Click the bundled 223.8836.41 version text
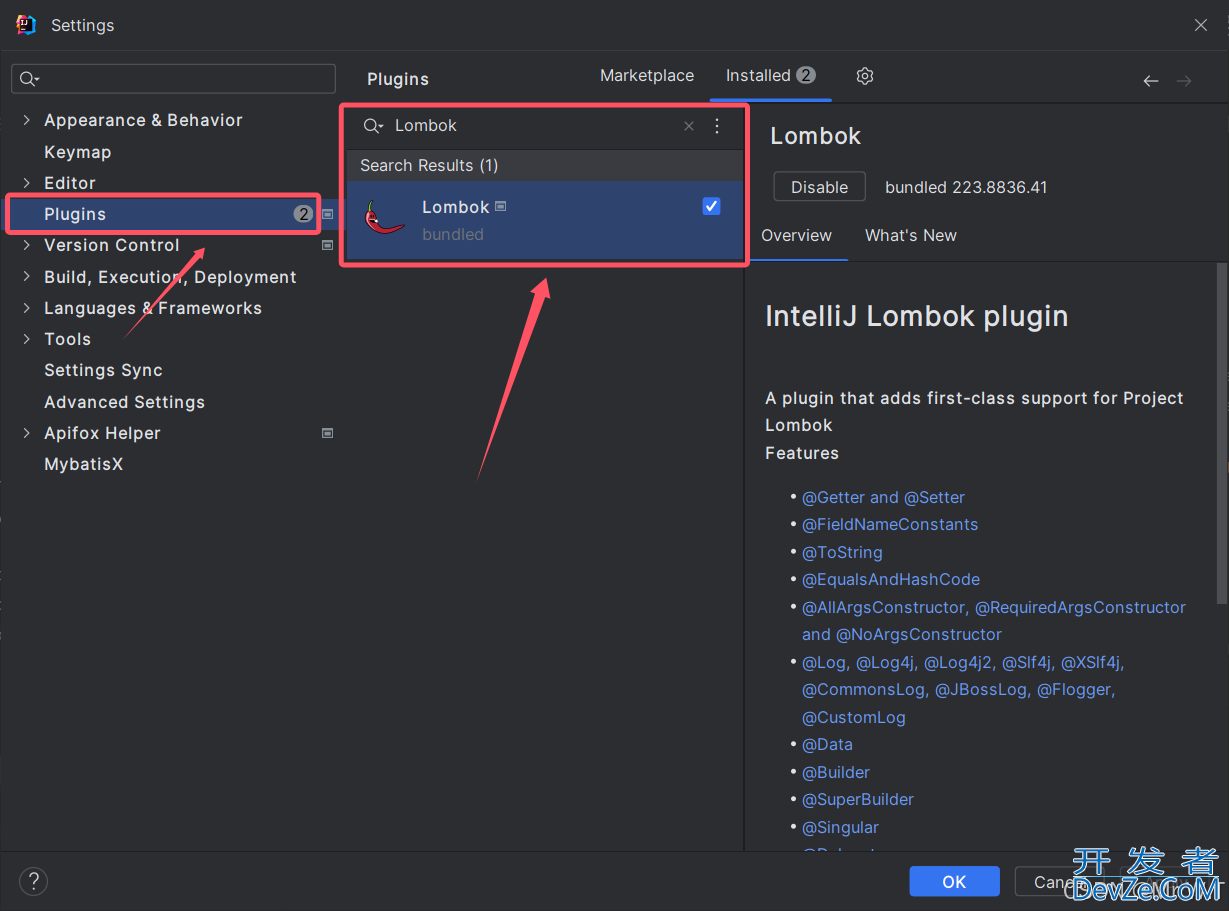 click(x=966, y=187)
